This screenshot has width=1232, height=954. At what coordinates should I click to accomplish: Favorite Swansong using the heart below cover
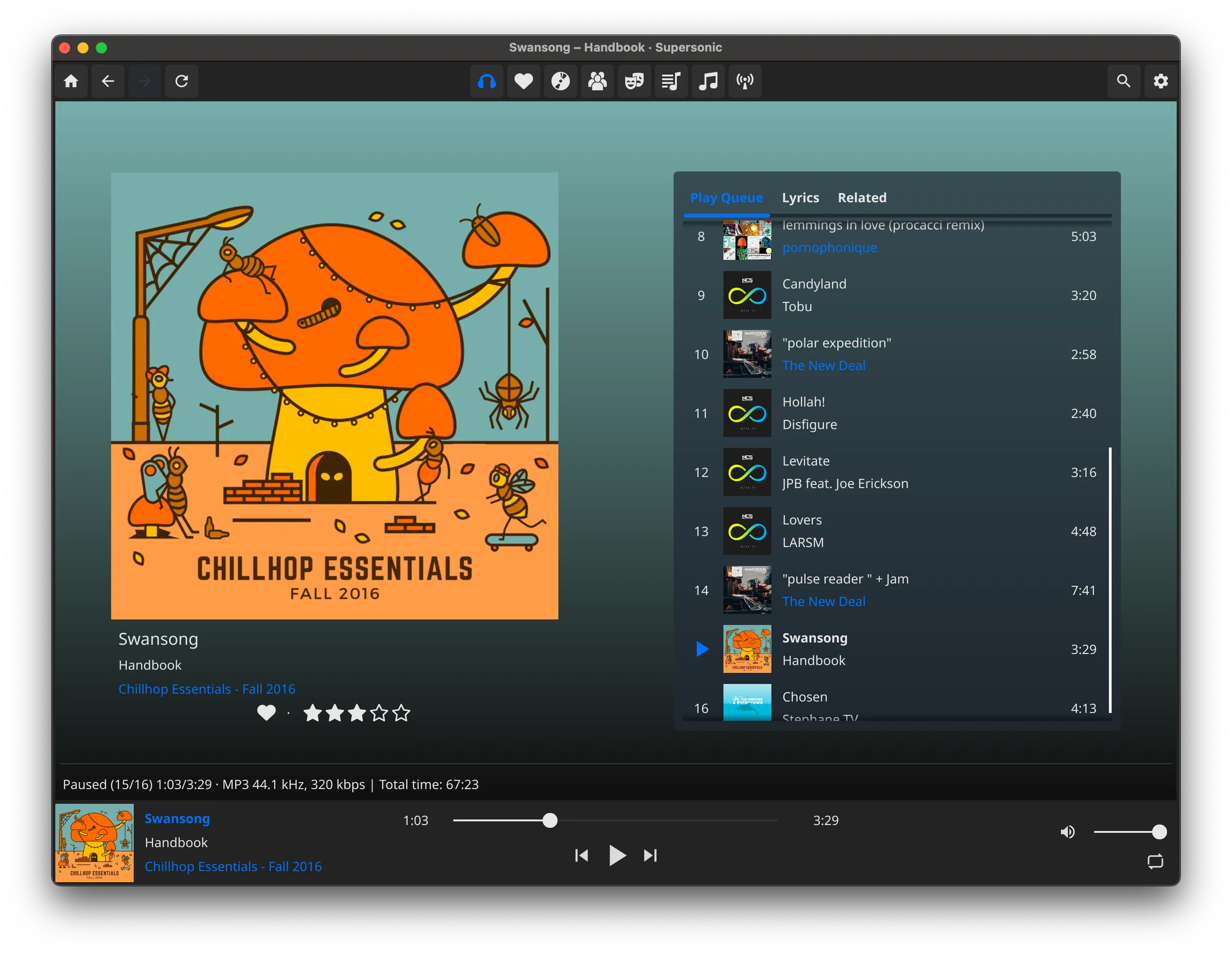click(267, 713)
